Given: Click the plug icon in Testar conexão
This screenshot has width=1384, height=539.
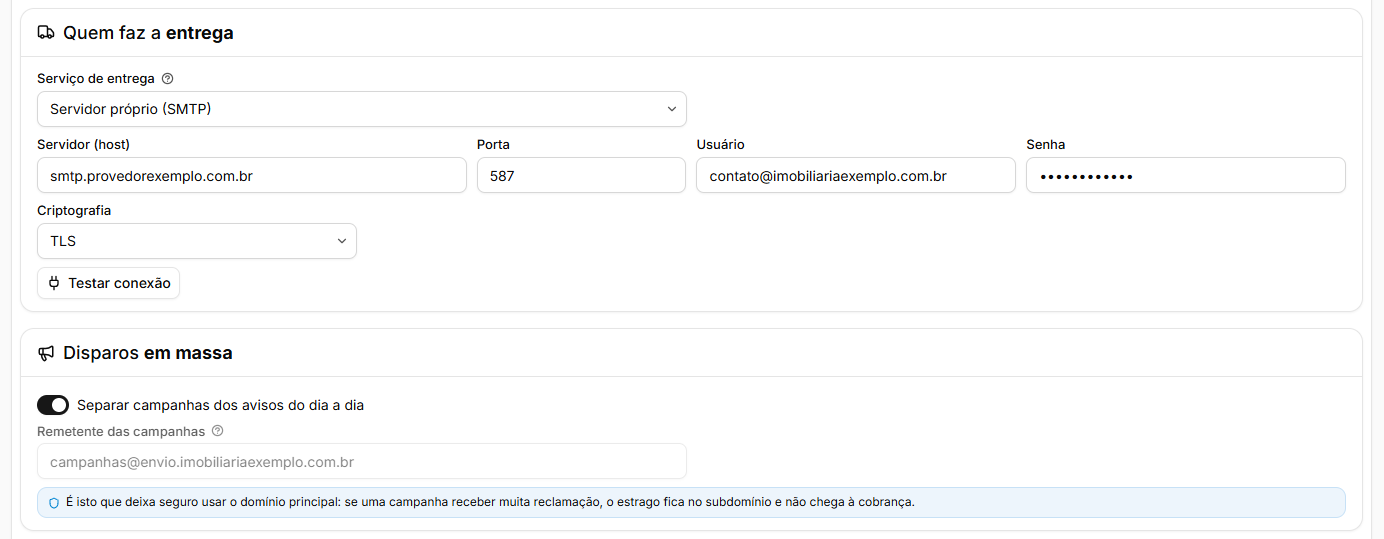Looking at the screenshot, I should click(x=55, y=283).
